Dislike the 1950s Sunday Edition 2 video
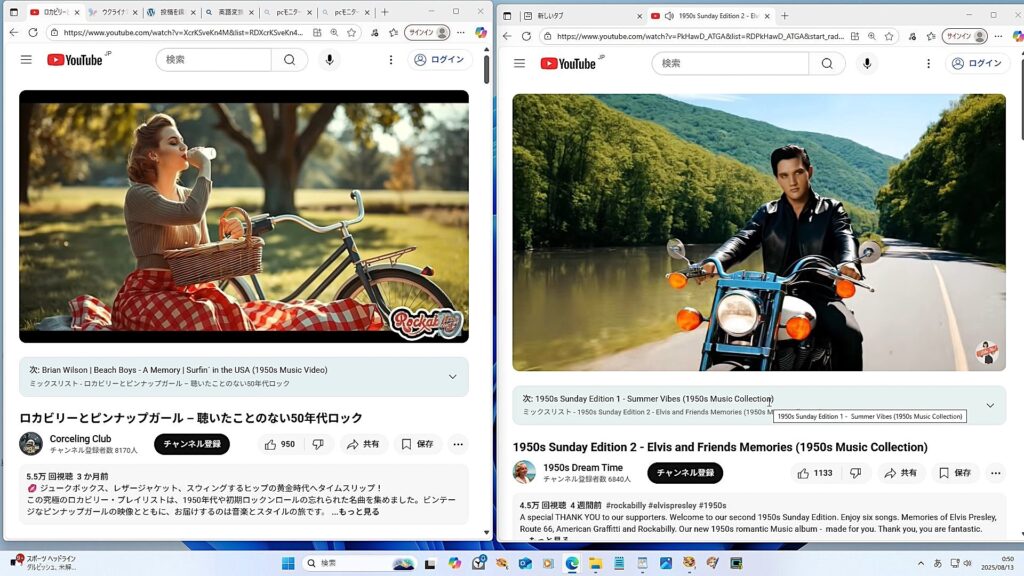The width and height of the screenshot is (1024, 576). 856,473
